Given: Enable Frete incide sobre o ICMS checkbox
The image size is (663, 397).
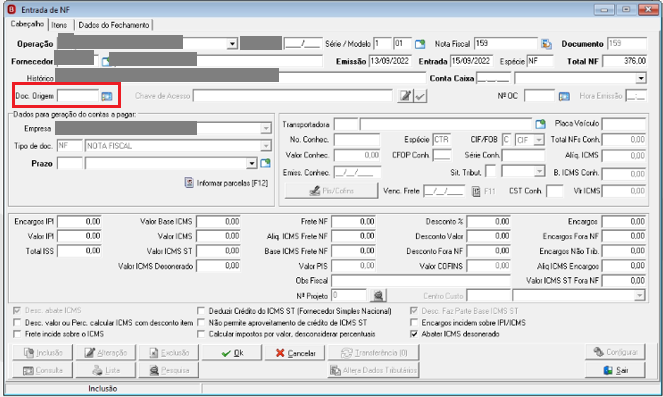Looking at the screenshot, I should [17, 334].
